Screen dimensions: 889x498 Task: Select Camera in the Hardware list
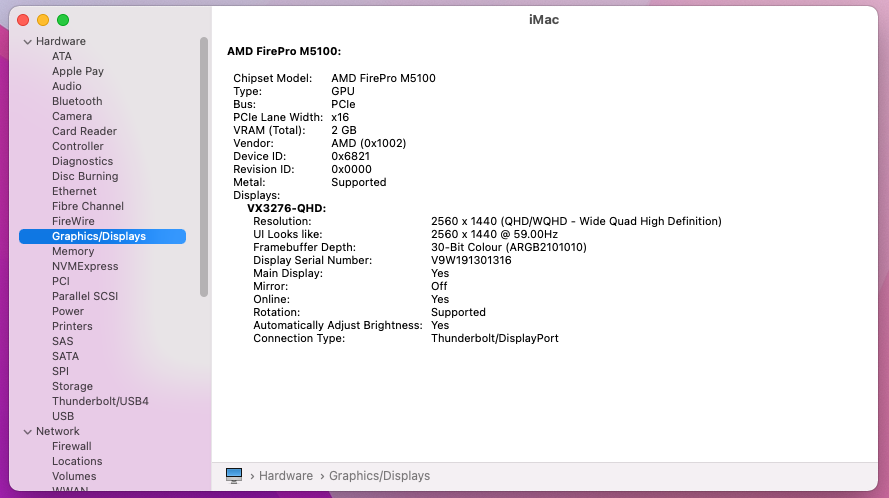coord(72,116)
